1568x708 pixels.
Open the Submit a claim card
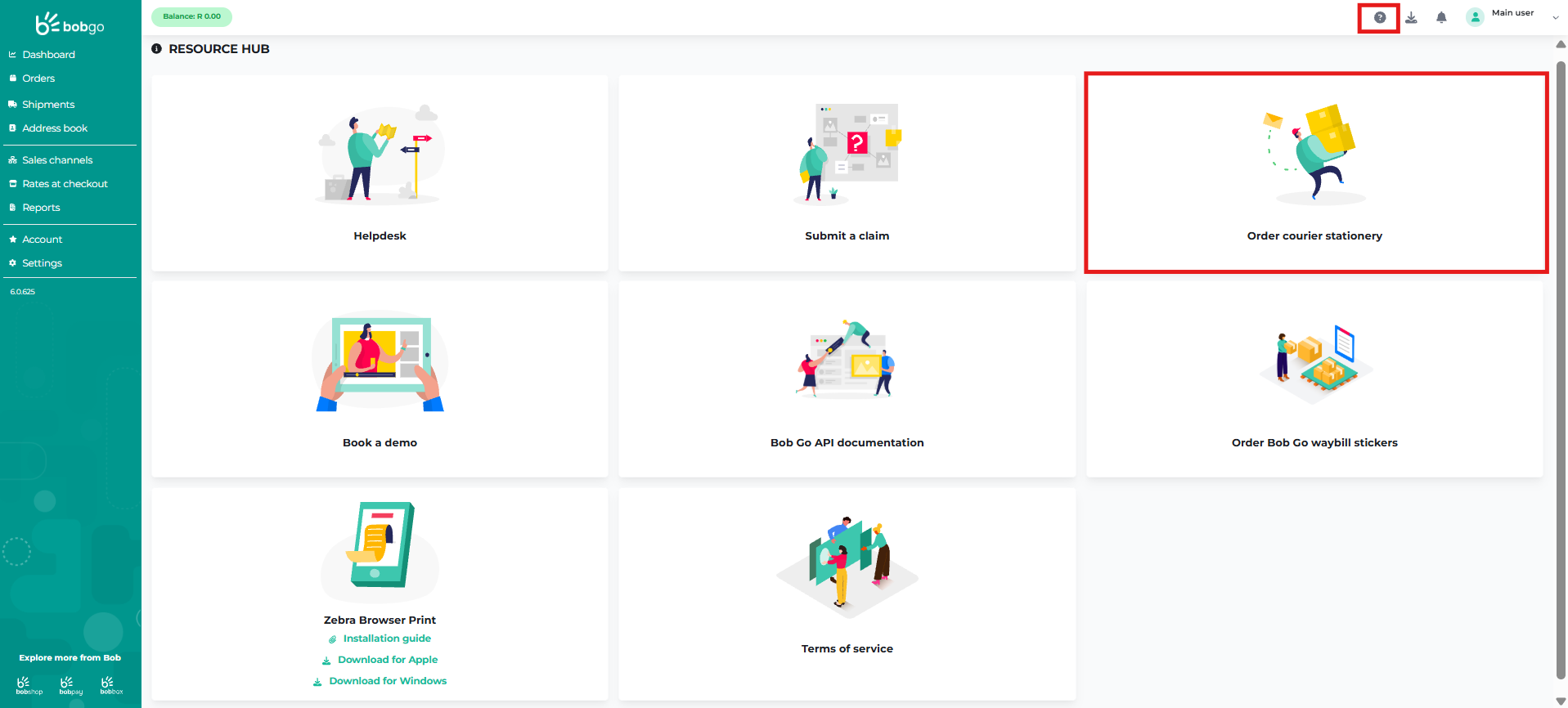(847, 173)
